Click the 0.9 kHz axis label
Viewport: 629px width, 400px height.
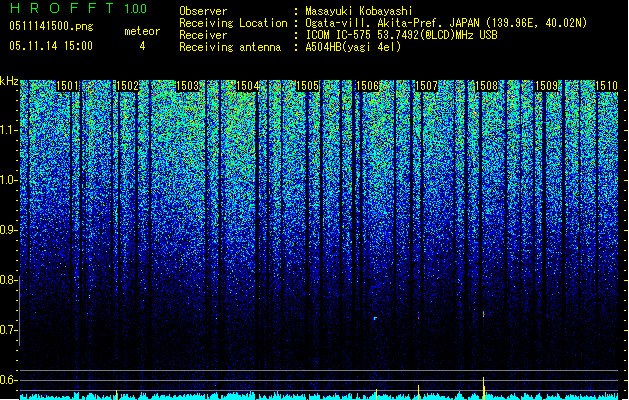[8, 230]
